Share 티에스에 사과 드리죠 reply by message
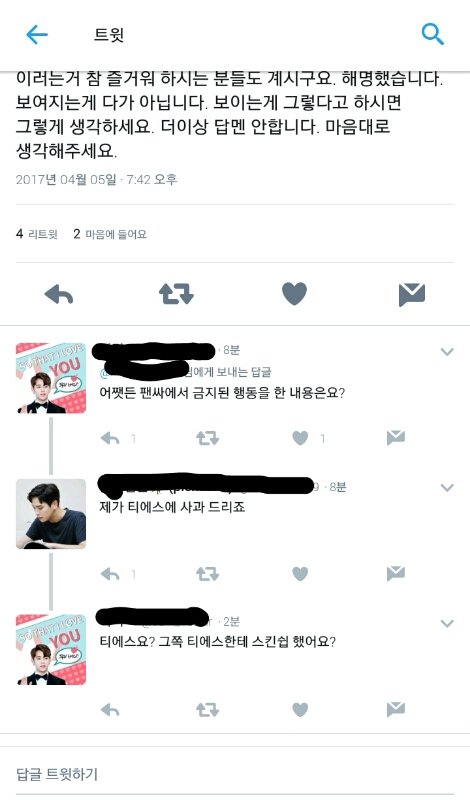Viewport: 470px width, 800px height. pyautogui.click(x=395, y=574)
